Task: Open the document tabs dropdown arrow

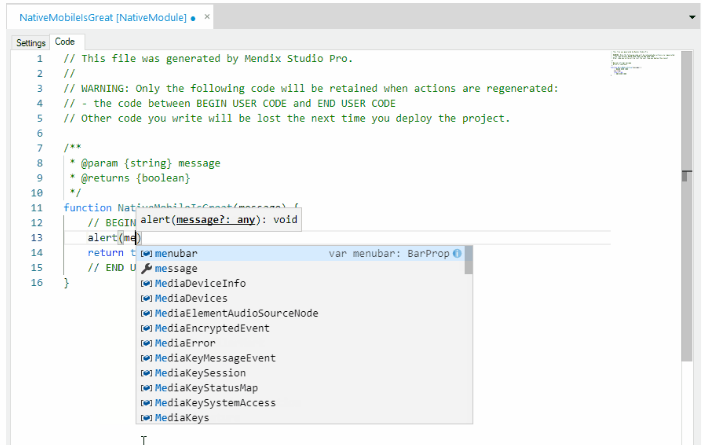Action: (x=692, y=17)
